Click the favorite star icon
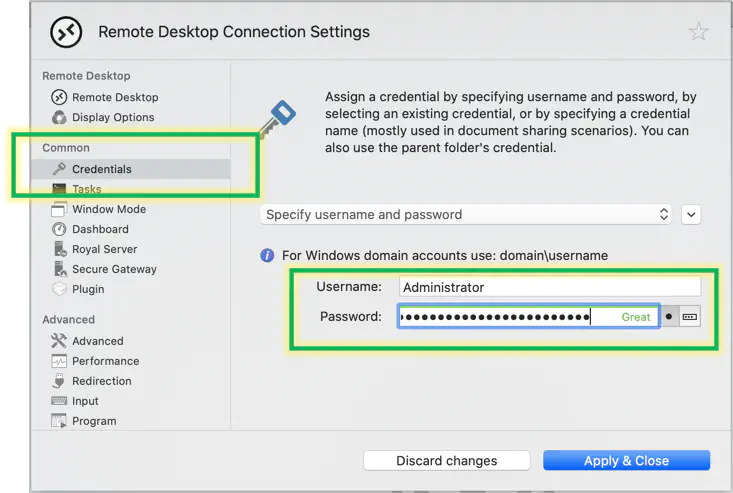733x493 pixels. 698,32
